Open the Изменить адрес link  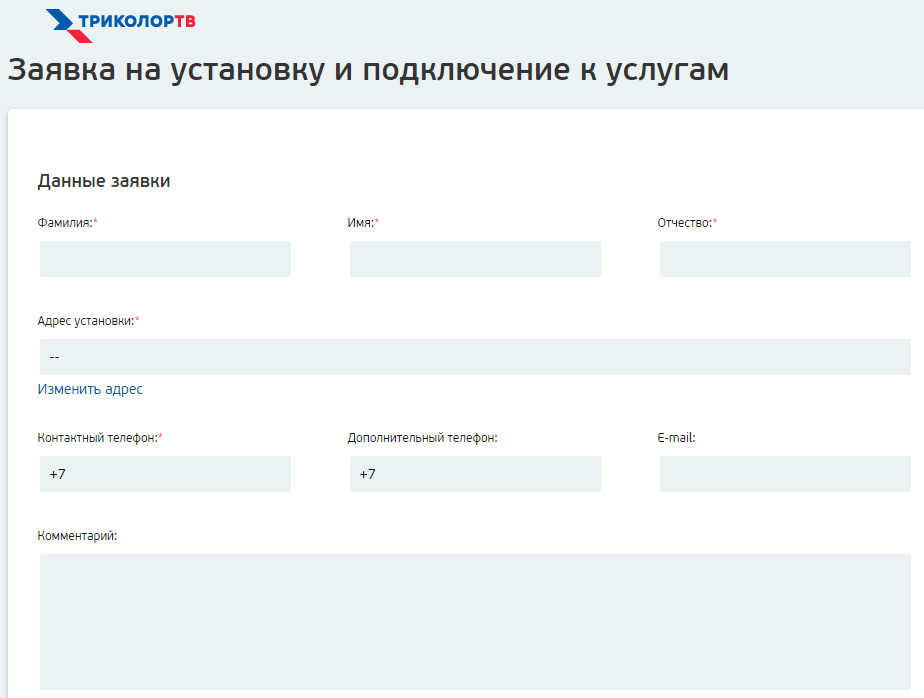[90, 389]
